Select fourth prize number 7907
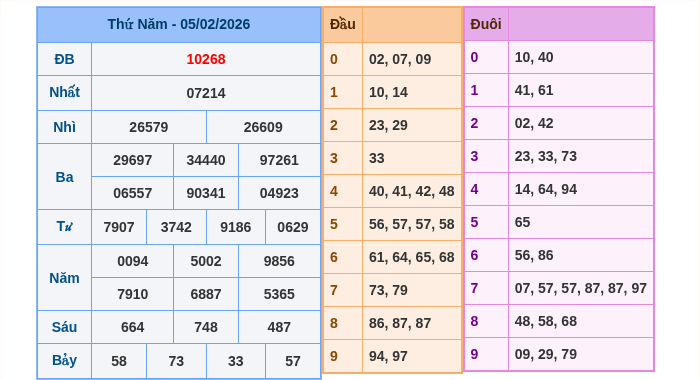The width and height of the screenshot is (700, 380). [x=119, y=227]
